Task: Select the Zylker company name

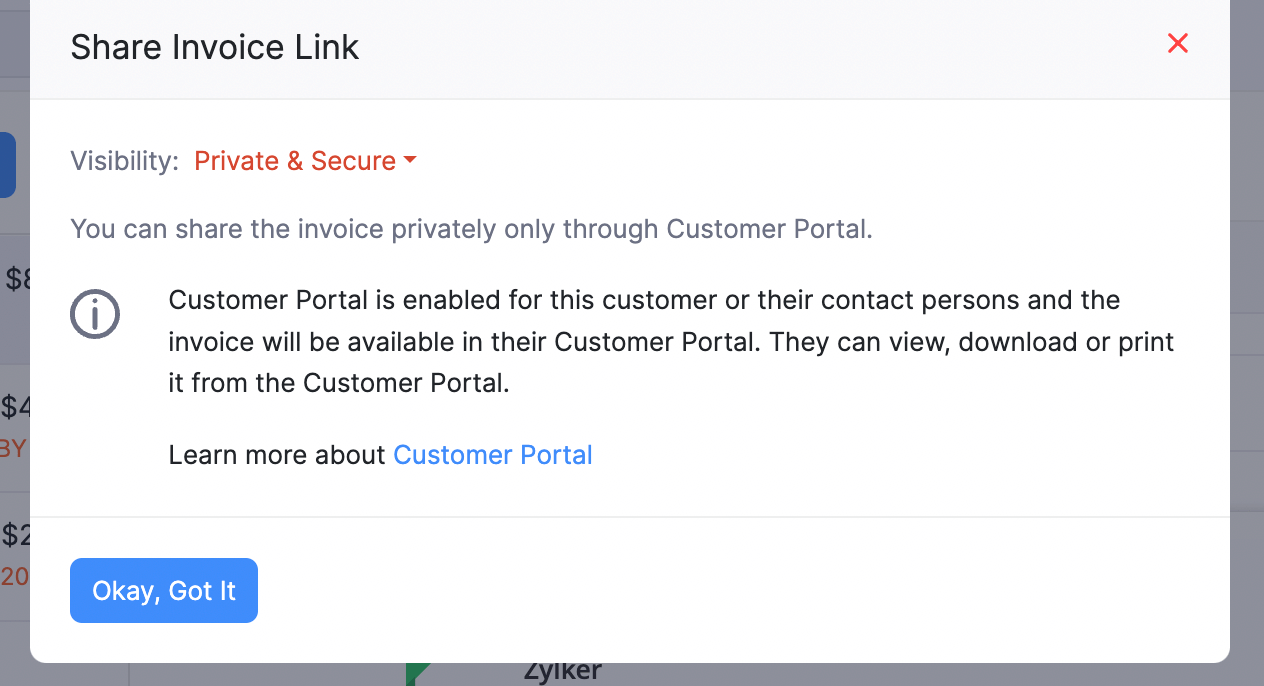Action: pyautogui.click(x=562, y=670)
